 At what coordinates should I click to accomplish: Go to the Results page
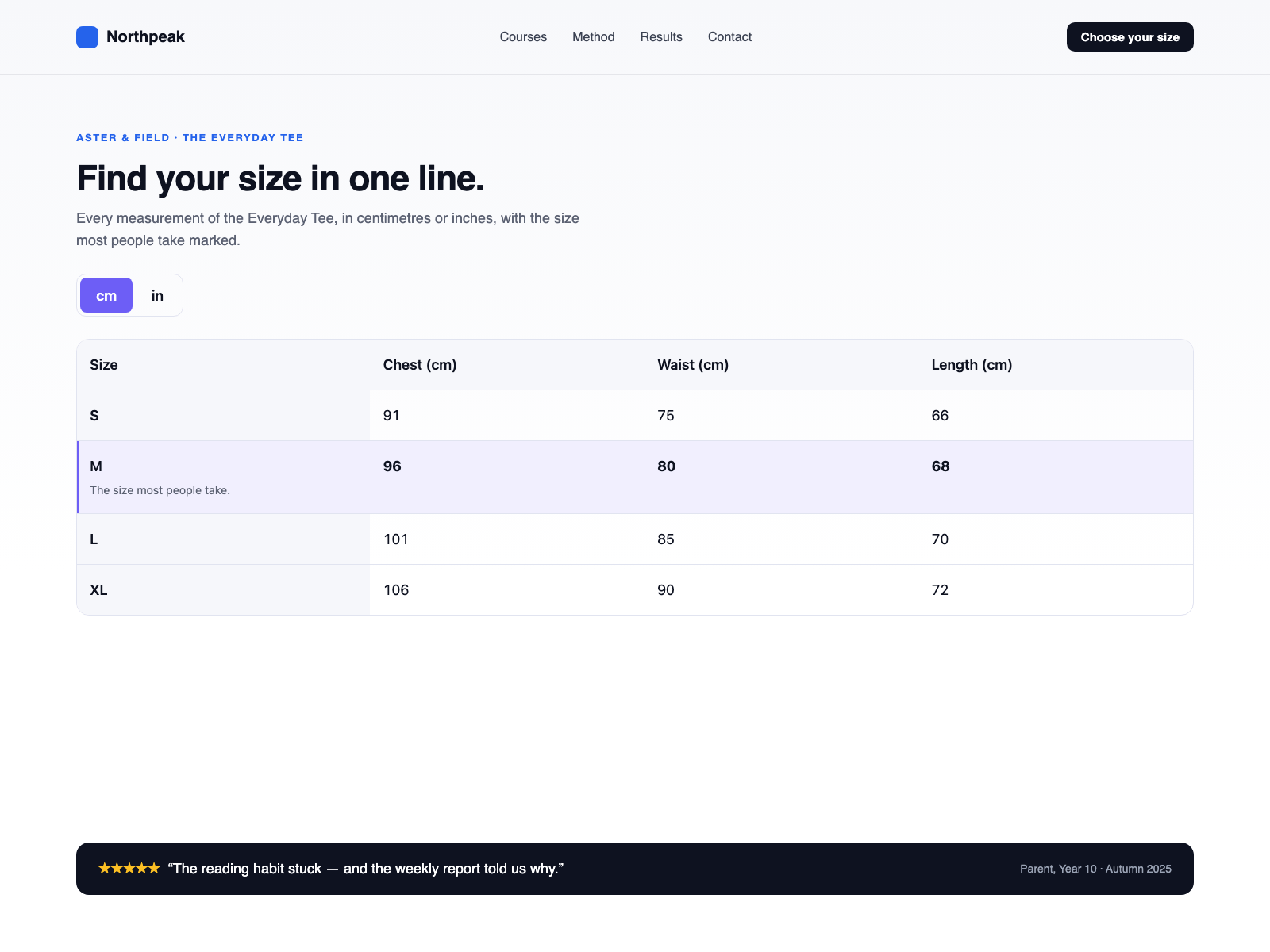click(x=661, y=37)
